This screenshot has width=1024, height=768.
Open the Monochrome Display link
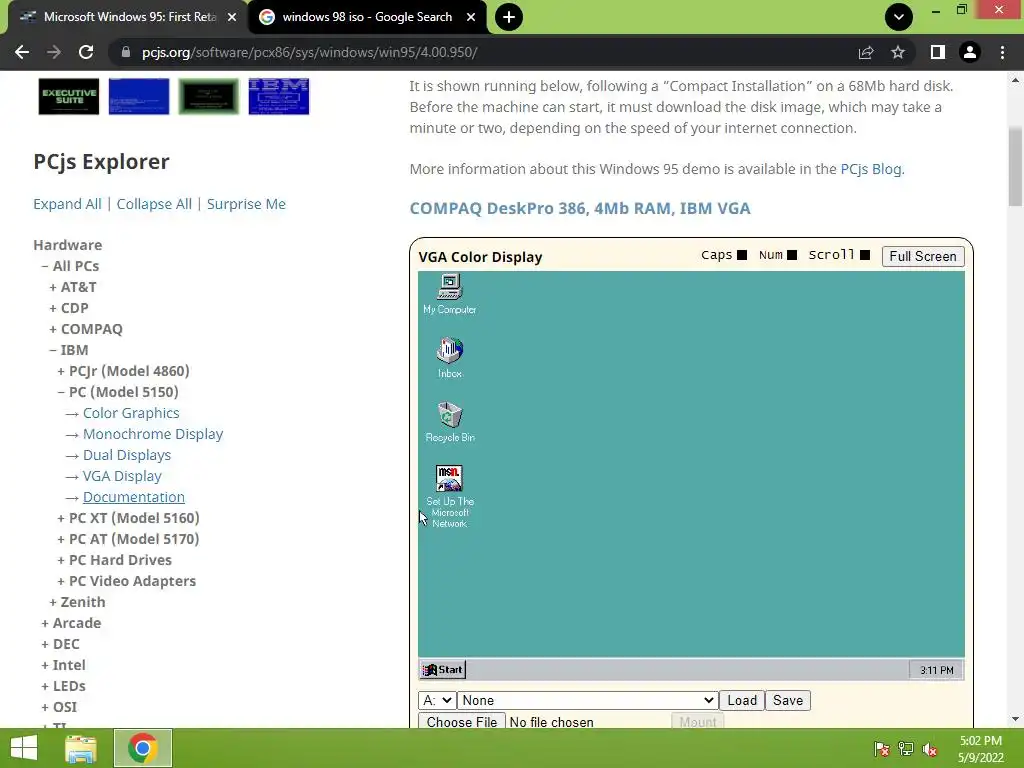pyautogui.click(x=153, y=434)
